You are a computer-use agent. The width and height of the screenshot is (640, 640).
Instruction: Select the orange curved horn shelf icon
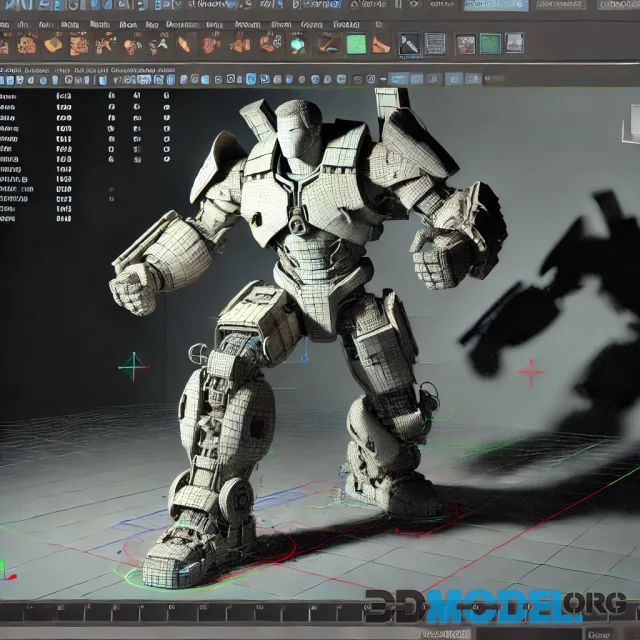[184, 44]
